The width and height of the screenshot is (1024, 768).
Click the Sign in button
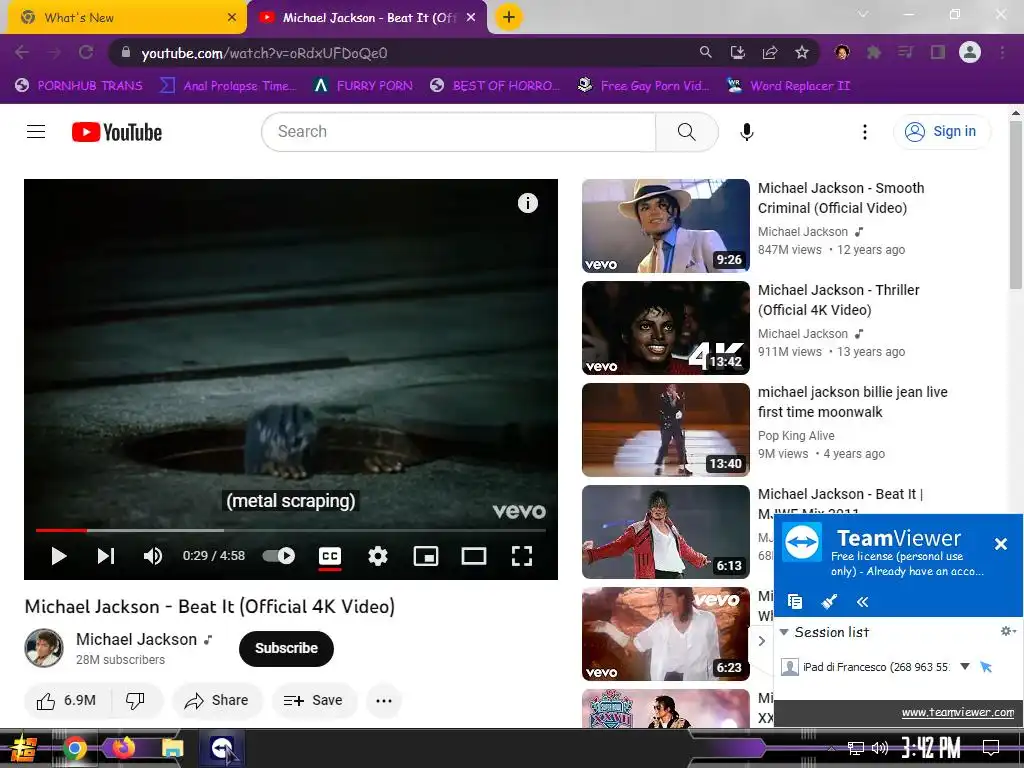[x=941, y=132]
